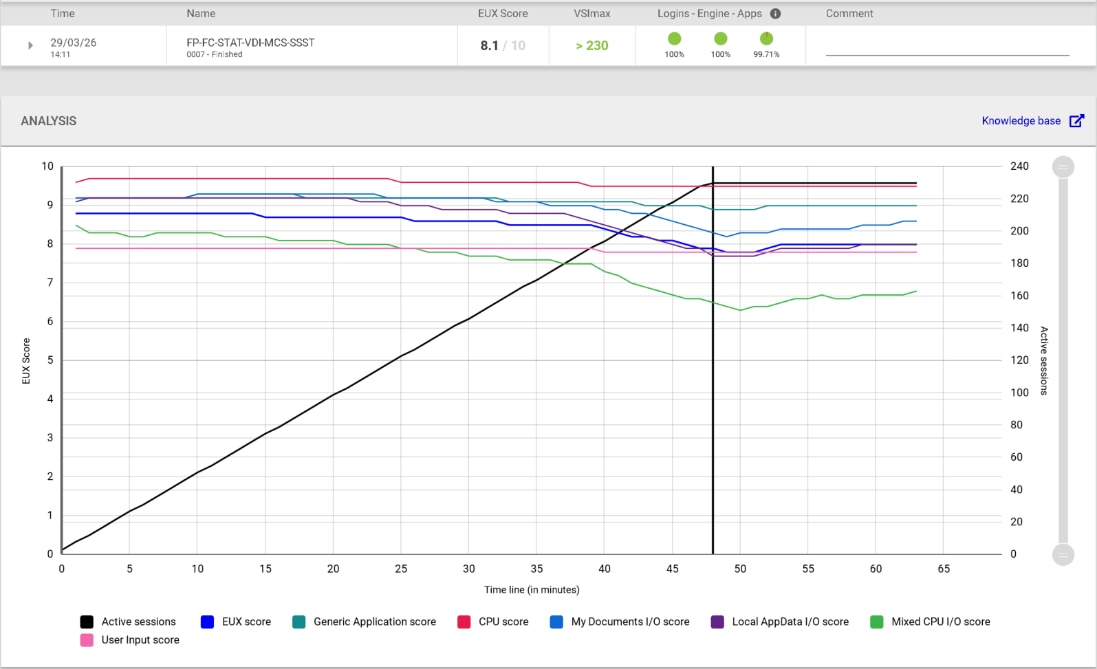Toggle the User Input score legend swatch

pos(87,640)
